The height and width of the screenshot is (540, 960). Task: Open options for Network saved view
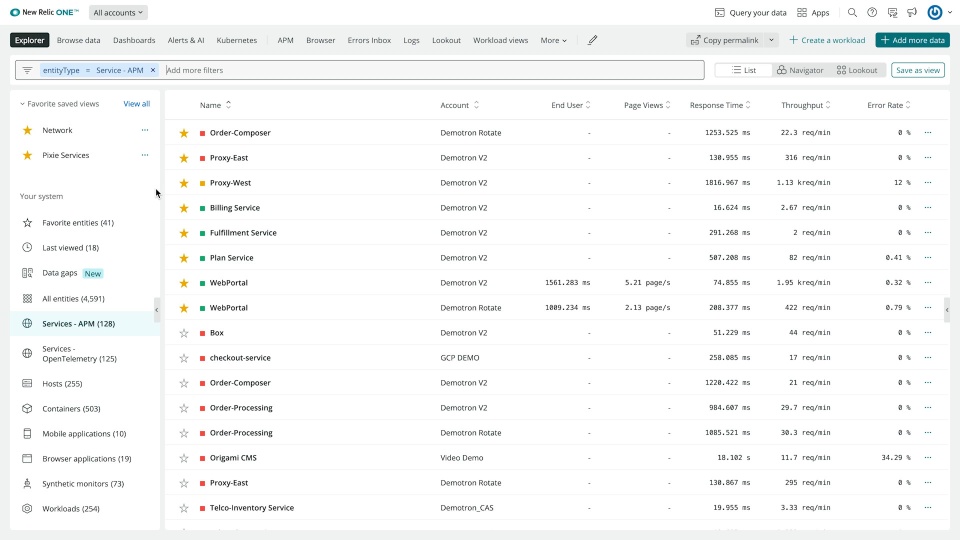144,130
